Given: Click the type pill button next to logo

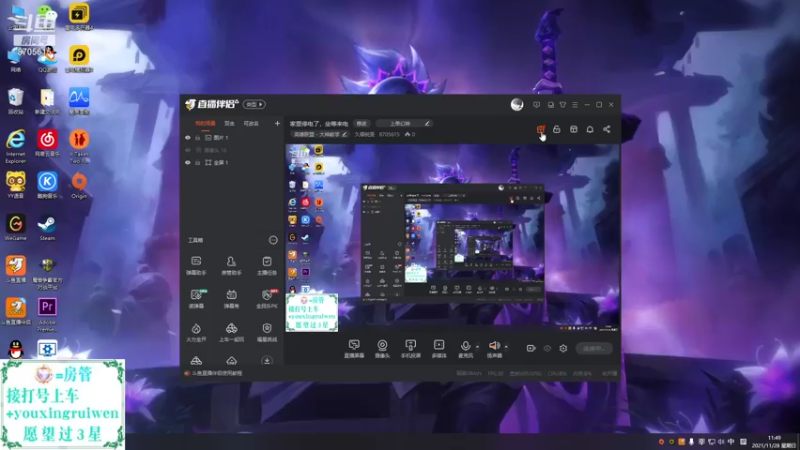Looking at the screenshot, I should pos(254,105).
